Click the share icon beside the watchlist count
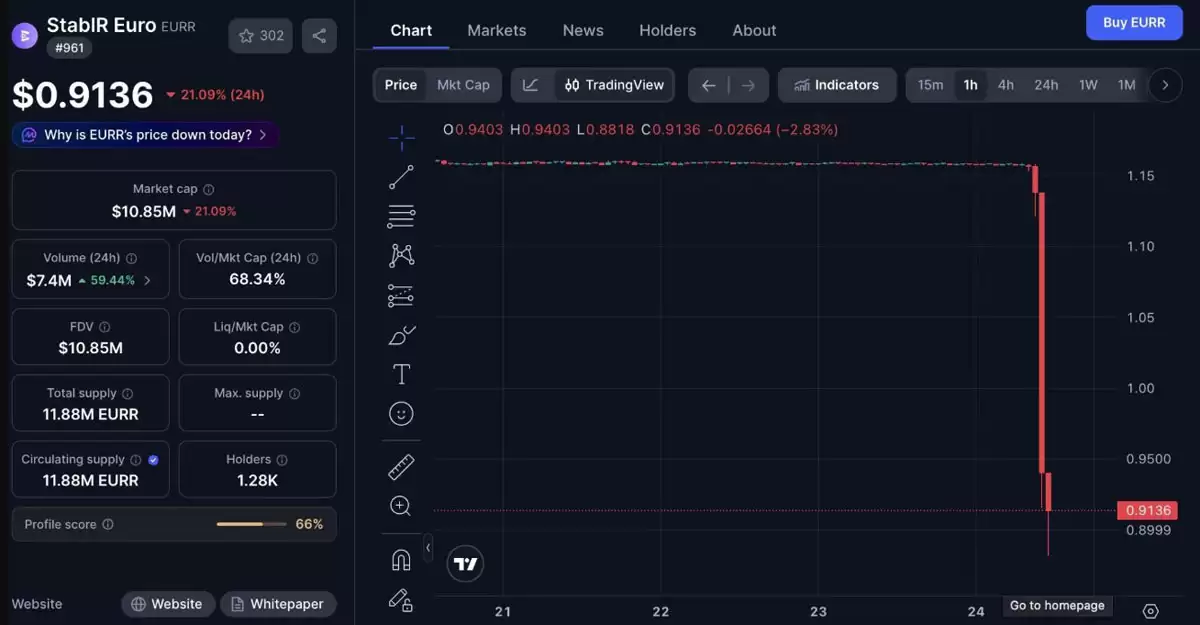 pyautogui.click(x=319, y=36)
